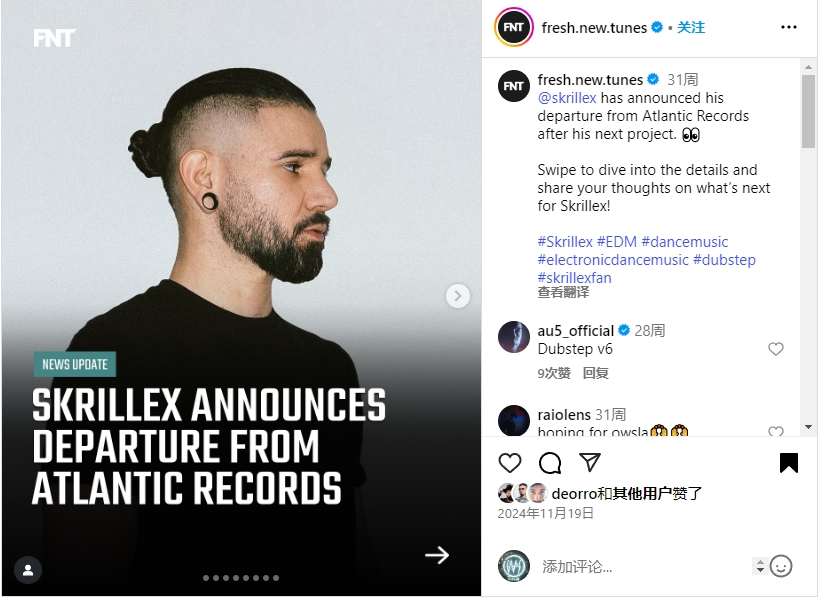
Task: Follow fresh.new.tunes with the 关注 button
Action: point(691,27)
